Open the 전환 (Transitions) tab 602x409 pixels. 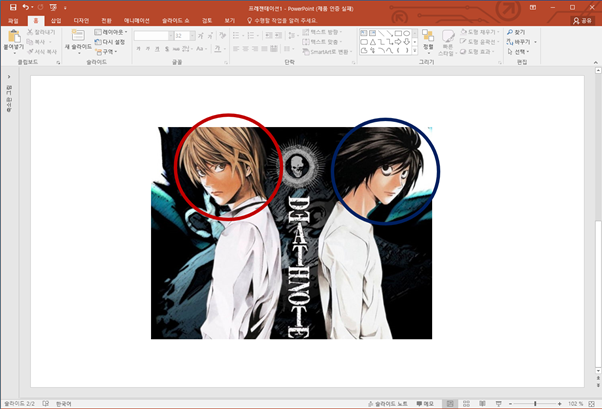click(106, 21)
